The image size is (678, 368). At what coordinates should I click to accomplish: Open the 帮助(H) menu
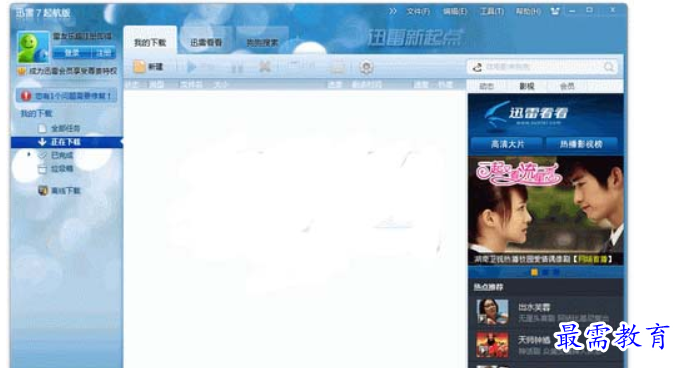point(528,11)
